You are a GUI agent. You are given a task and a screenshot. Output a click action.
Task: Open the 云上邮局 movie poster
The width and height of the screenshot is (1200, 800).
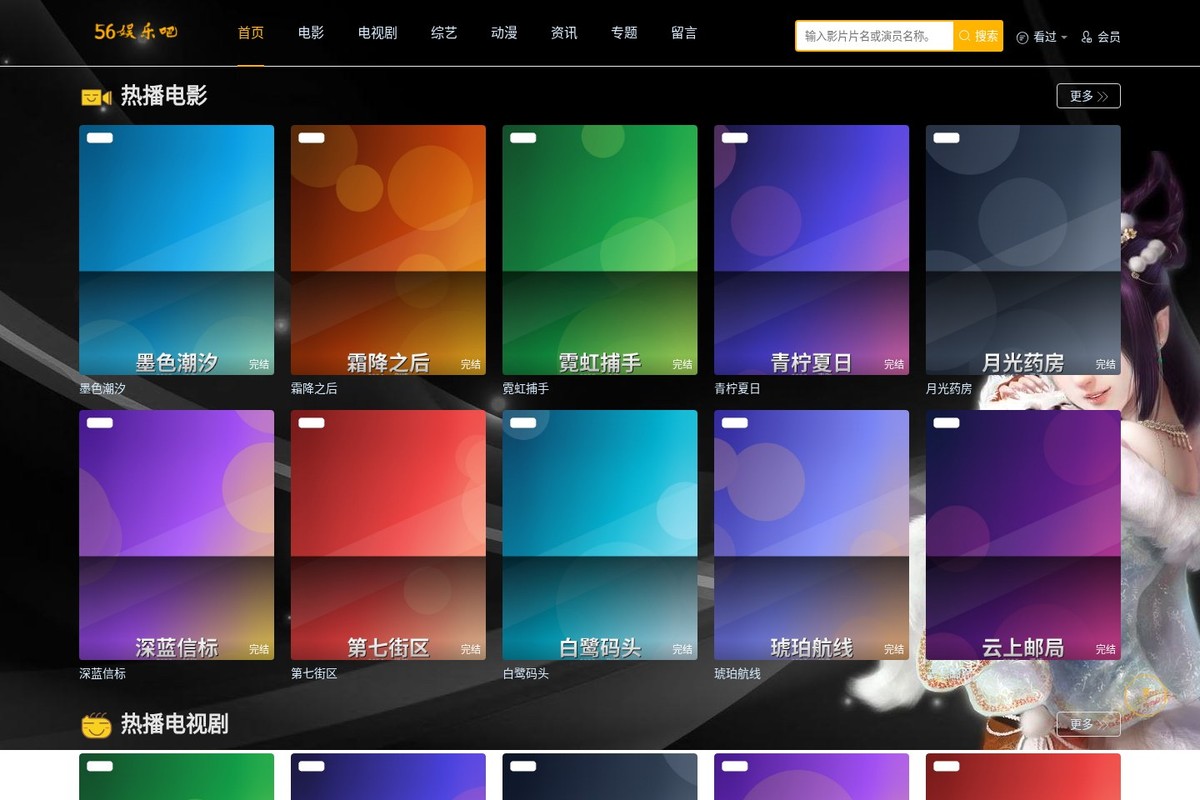point(1023,535)
